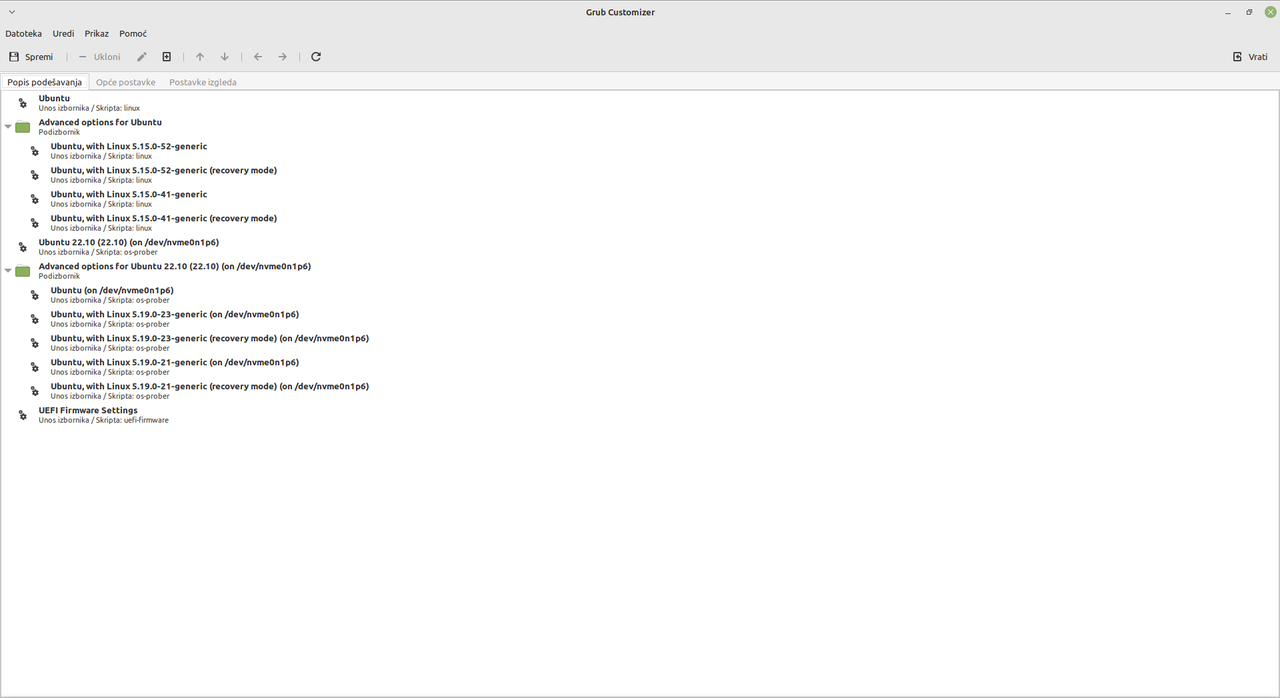Select 'Ubuntu, with Linux 5.15.0-41-generic (recovery mode)' text

[164, 218]
